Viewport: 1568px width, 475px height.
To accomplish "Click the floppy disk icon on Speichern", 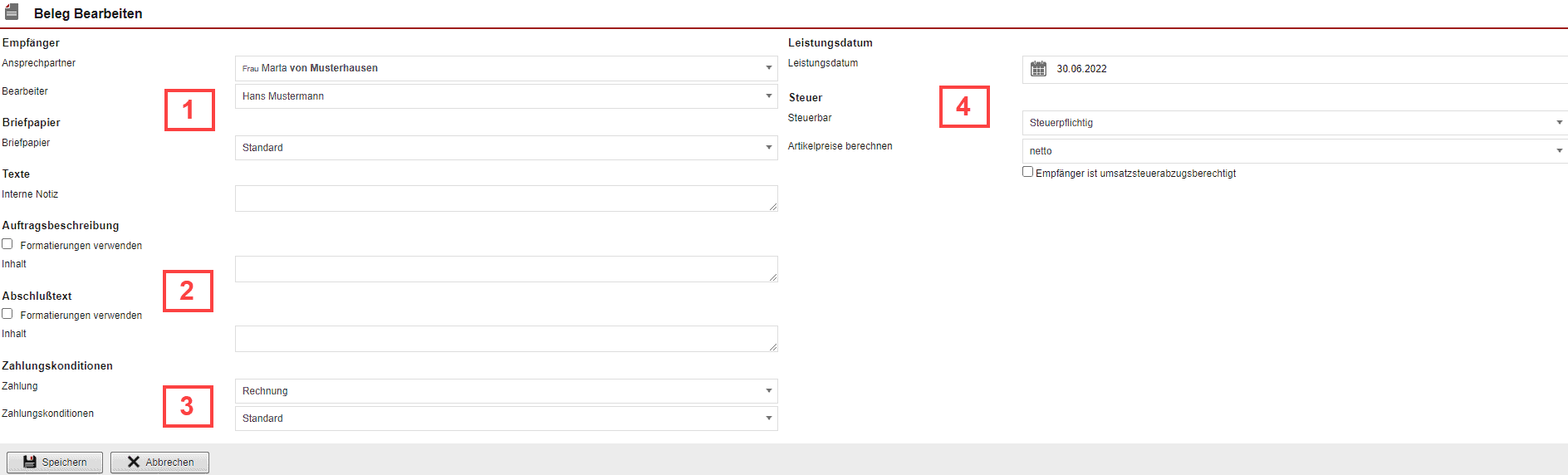I will pos(30,462).
